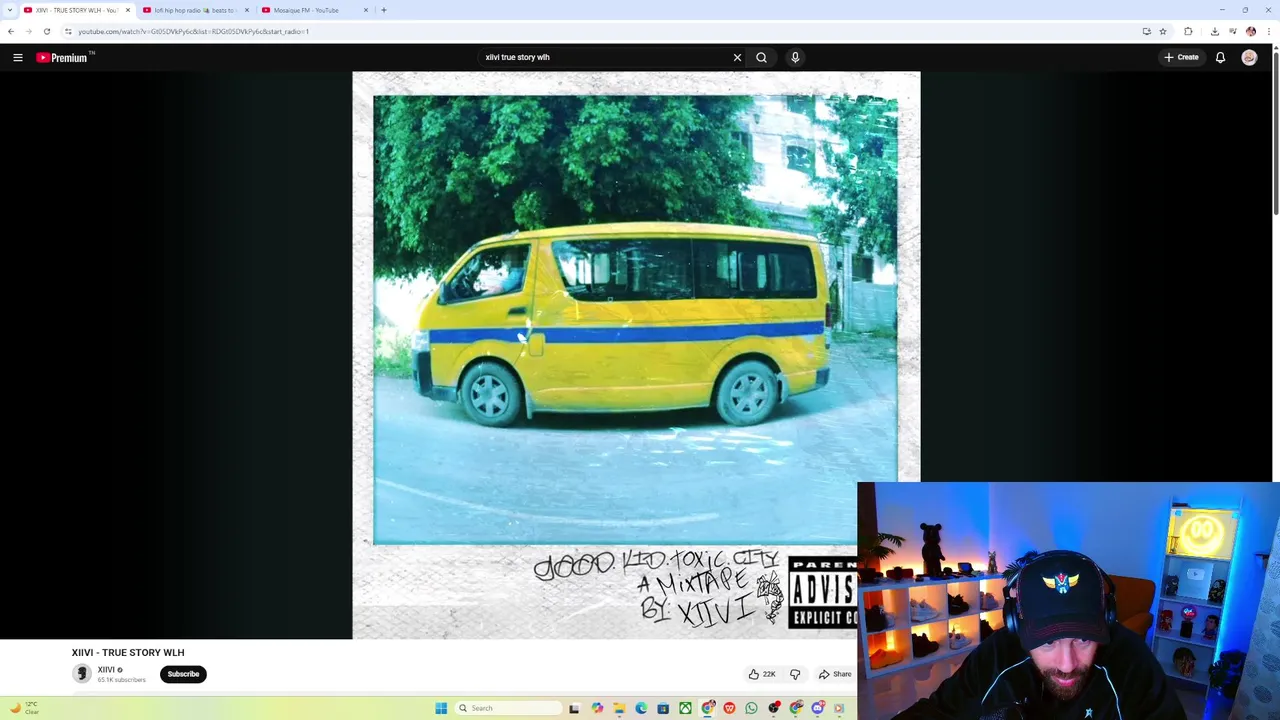This screenshot has height=720, width=1280.
Task: Reload the current page
Action: point(46,31)
